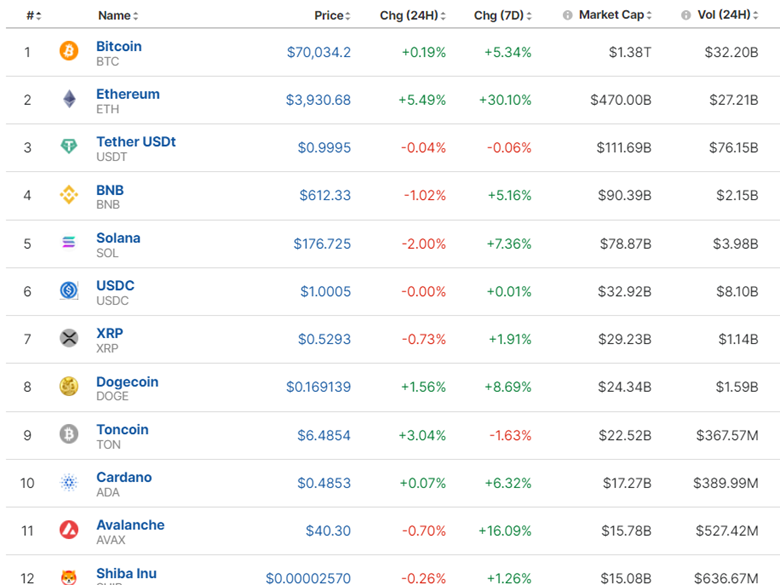The height and width of the screenshot is (585, 780).
Task: Click the Bitcoin coin logo icon
Action: click(x=69, y=51)
